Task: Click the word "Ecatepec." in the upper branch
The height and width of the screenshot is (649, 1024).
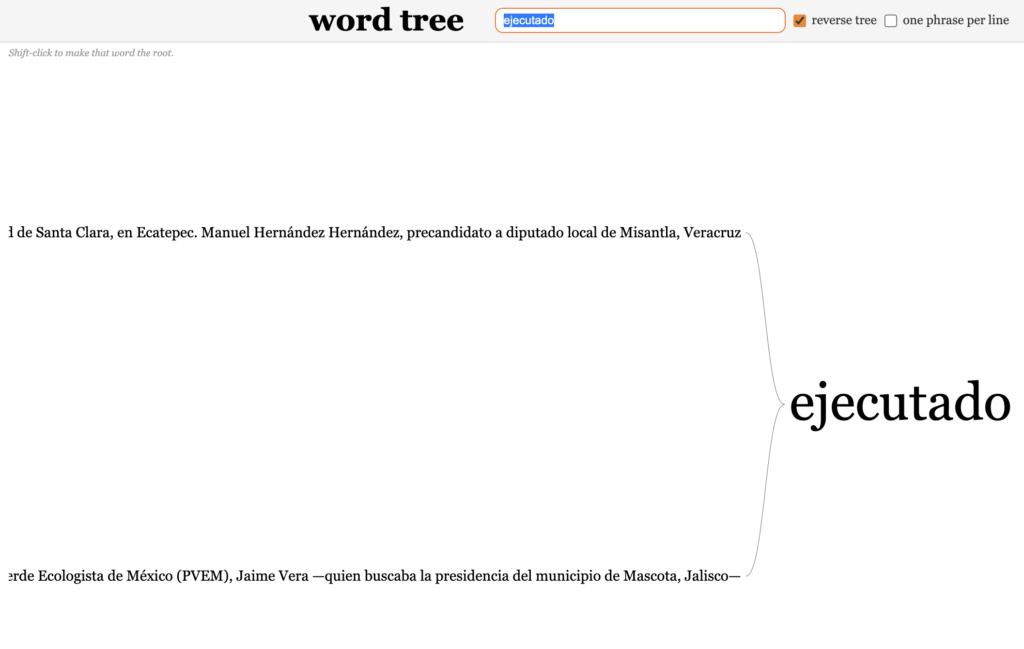Action: (167, 233)
